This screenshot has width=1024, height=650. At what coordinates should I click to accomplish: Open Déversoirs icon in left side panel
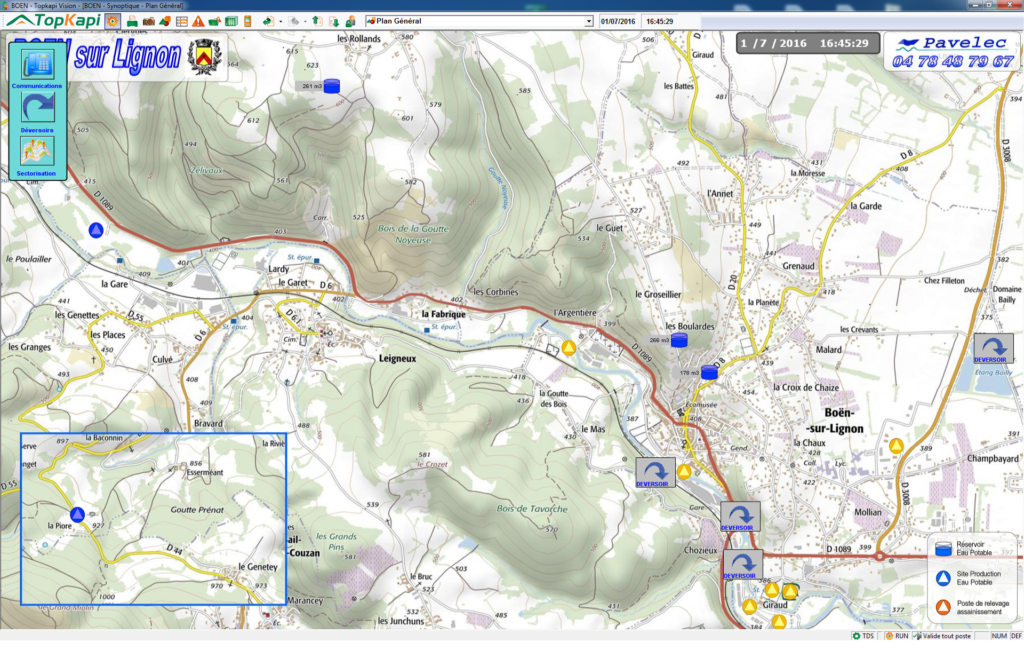[x=37, y=107]
